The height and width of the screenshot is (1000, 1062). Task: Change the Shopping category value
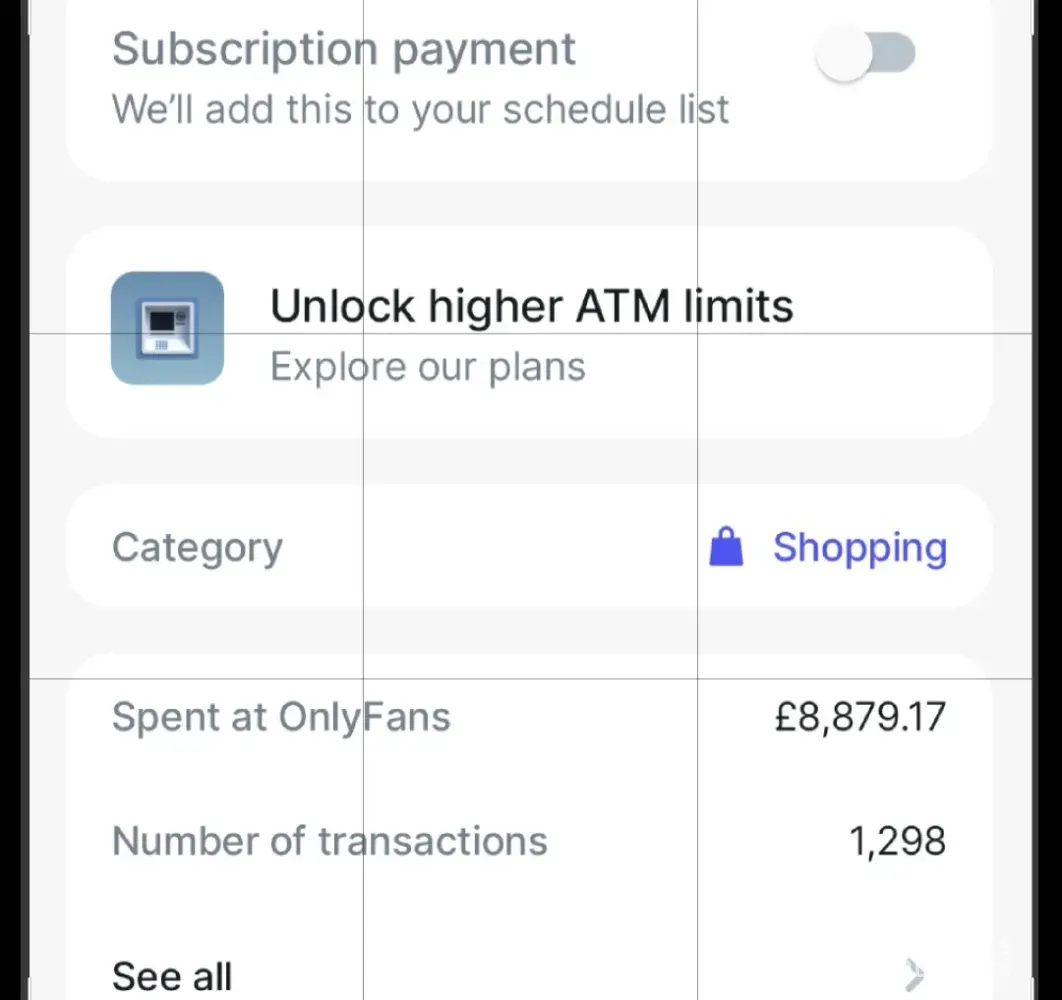click(859, 548)
